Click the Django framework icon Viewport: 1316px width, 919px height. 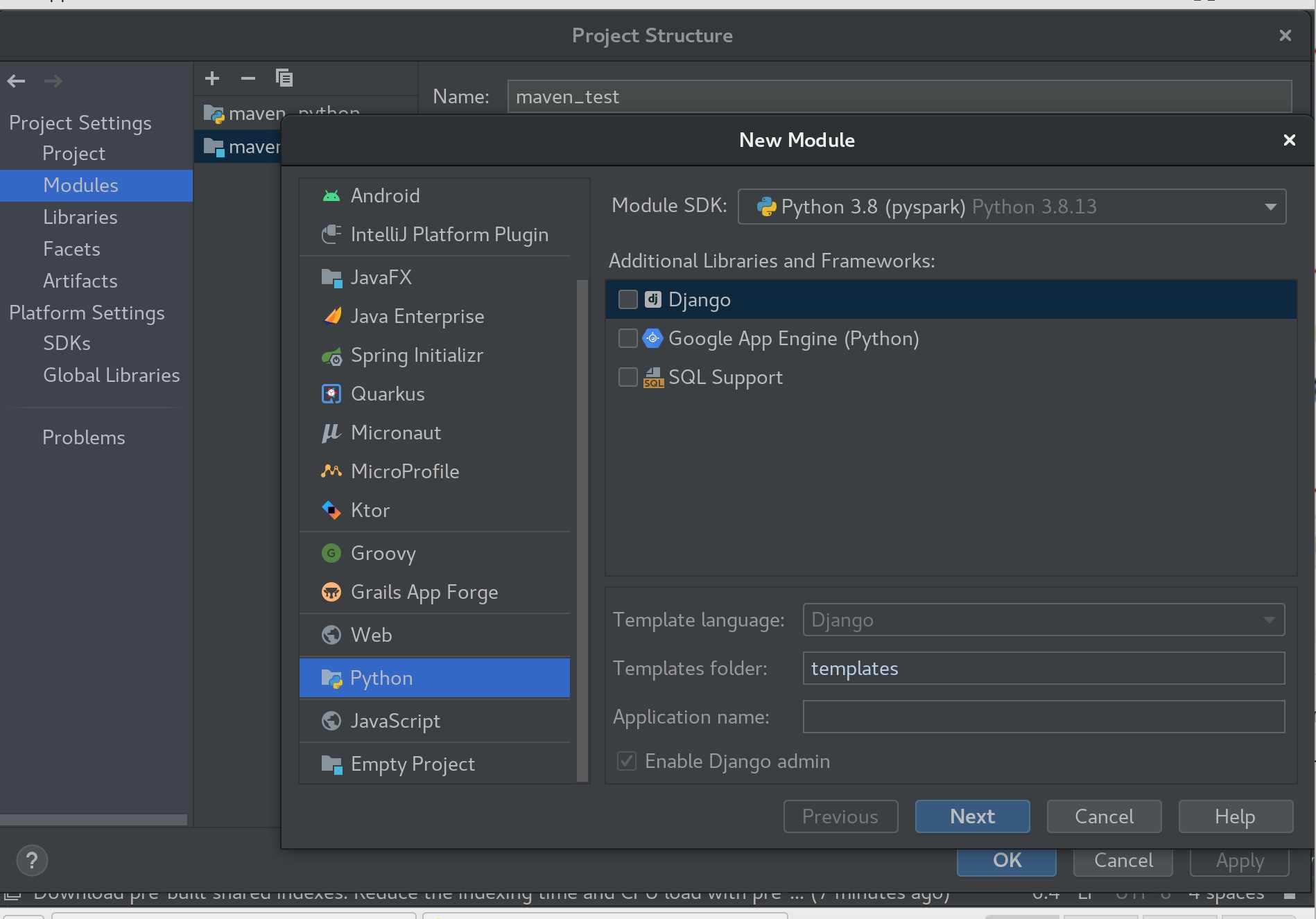pos(652,299)
